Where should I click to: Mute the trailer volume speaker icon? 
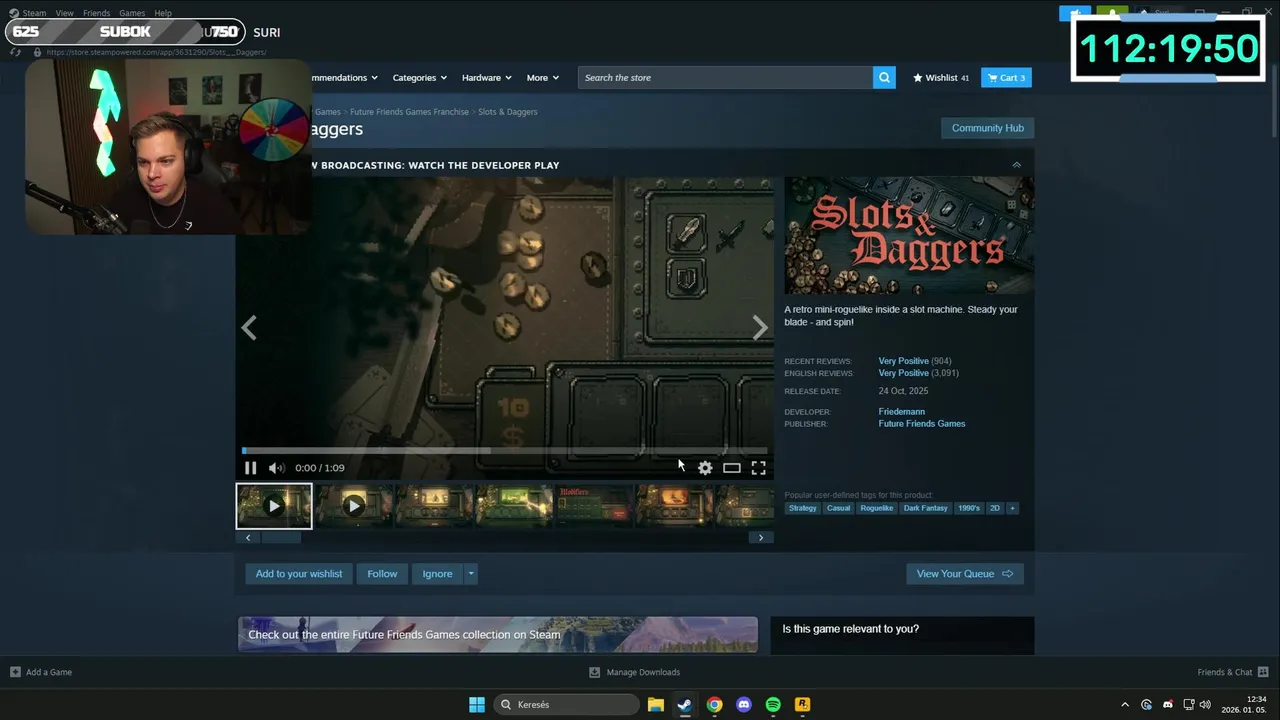click(277, 468)
